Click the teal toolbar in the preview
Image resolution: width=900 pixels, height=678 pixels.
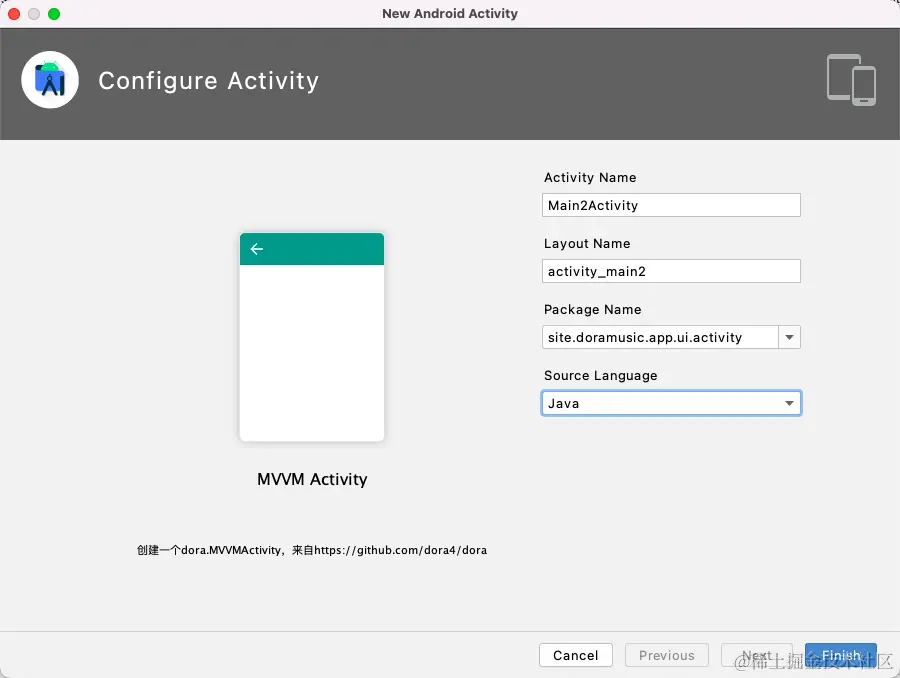320,249
